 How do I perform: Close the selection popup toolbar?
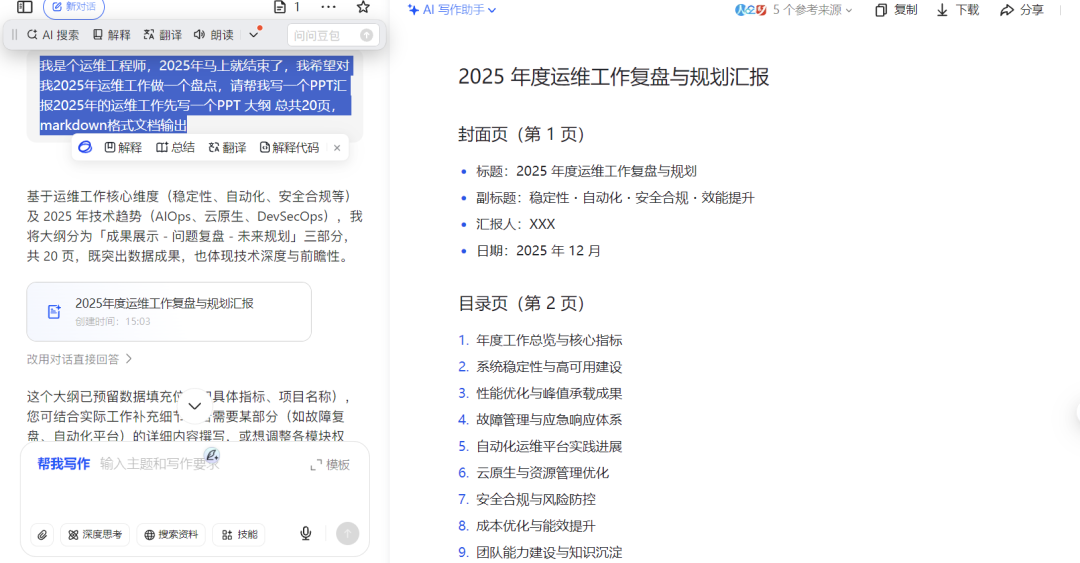click(x=337, y=147)
